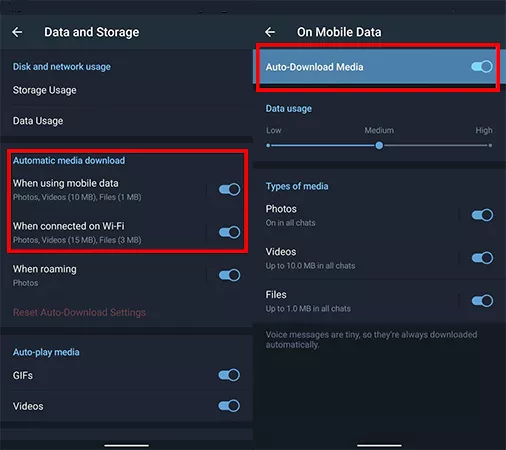Disable Photos auto-download toggle
The height and width of the screenshot is (450, 506).
(482, 215)
